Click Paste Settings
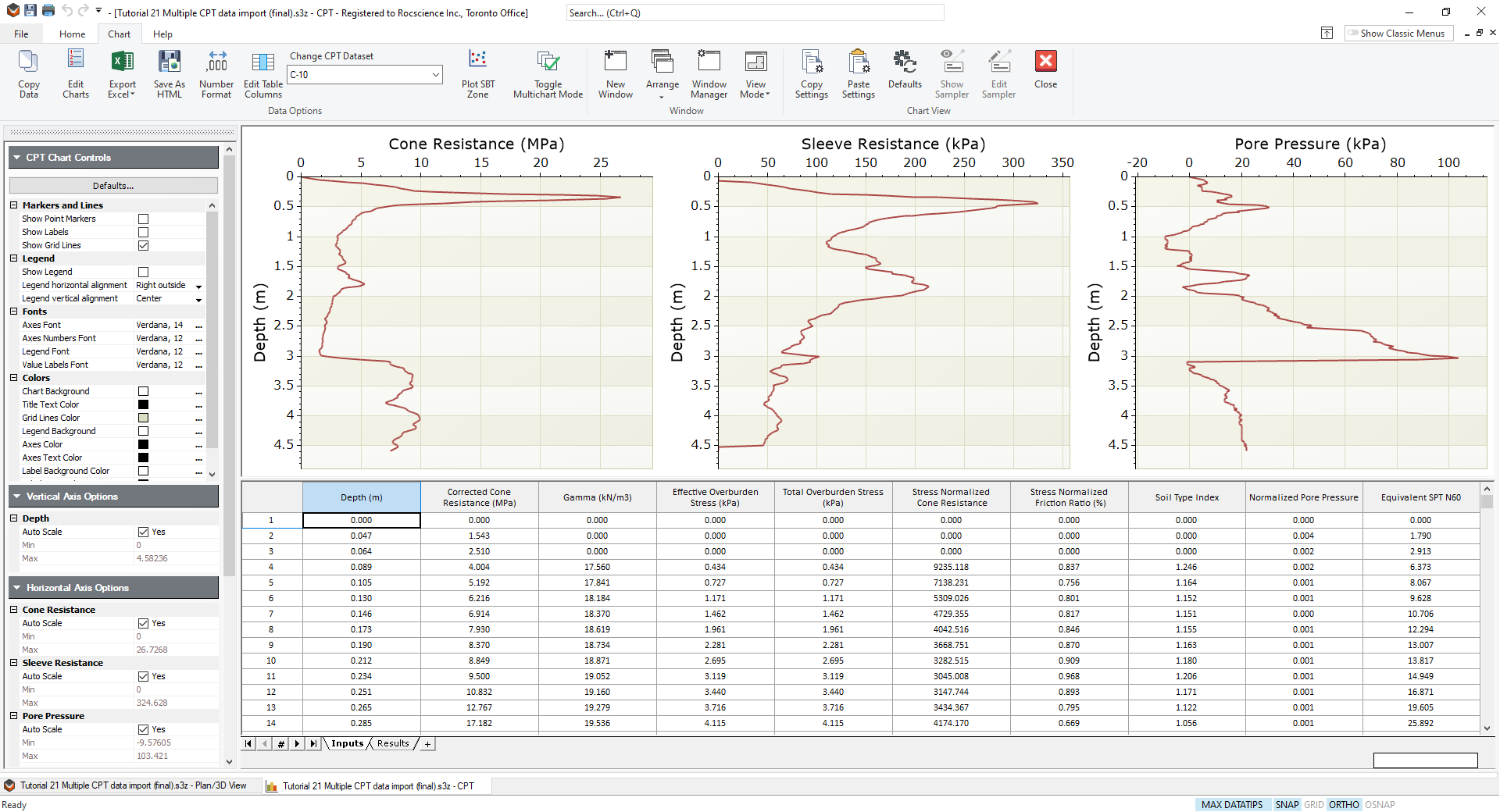 858,74
